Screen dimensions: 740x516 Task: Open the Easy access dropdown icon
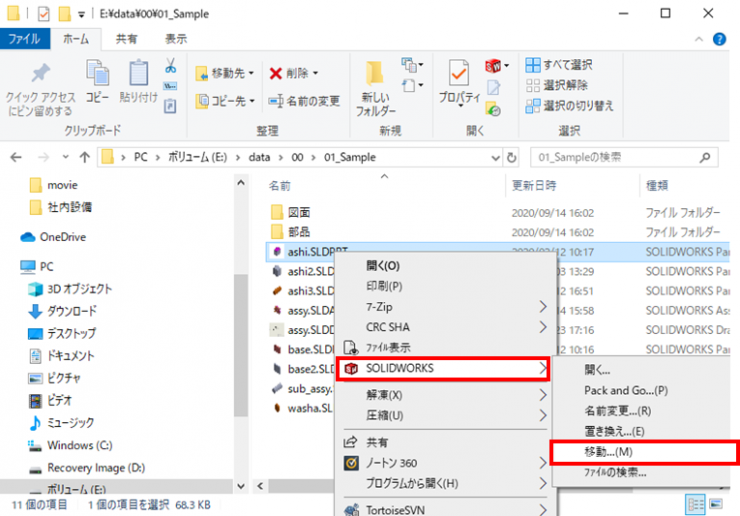[412, 86]
